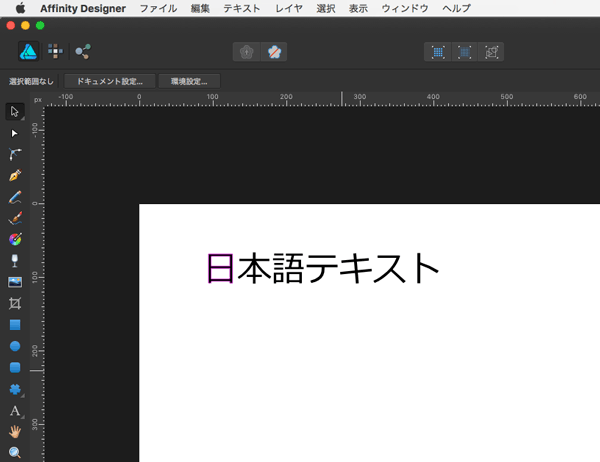Select the Pencil tool
This screenshot has width=600, height=462.
[15, 197]
